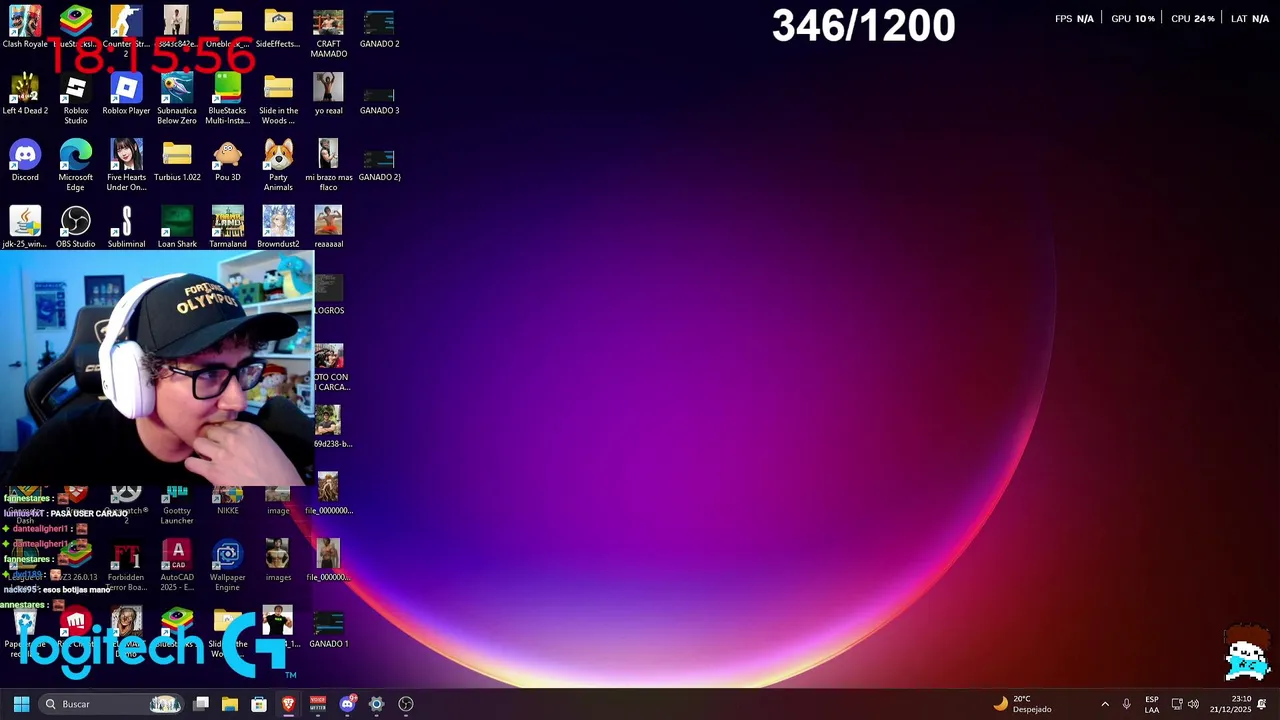The width and height of the screenshot is (1280, 720).
Task: Open the Party Animals shortcut
Action: tap(278, 166)
